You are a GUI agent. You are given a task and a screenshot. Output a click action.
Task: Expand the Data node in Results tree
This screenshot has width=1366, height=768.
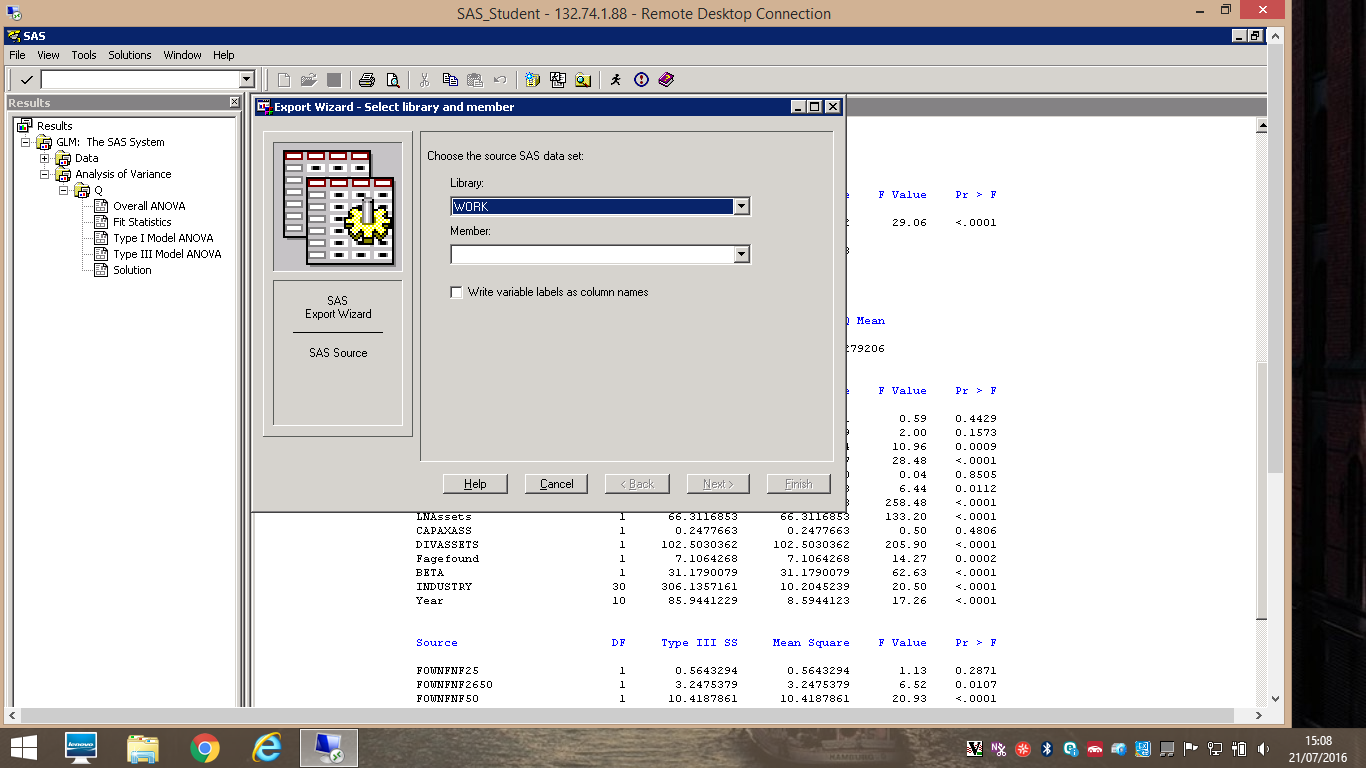pyautogui.click(x=44, y=158)
